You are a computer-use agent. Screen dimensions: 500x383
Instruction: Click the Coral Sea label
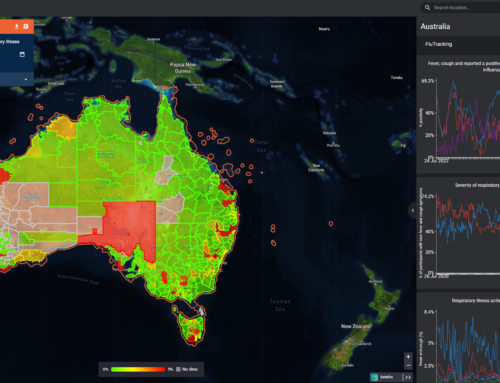262,146
